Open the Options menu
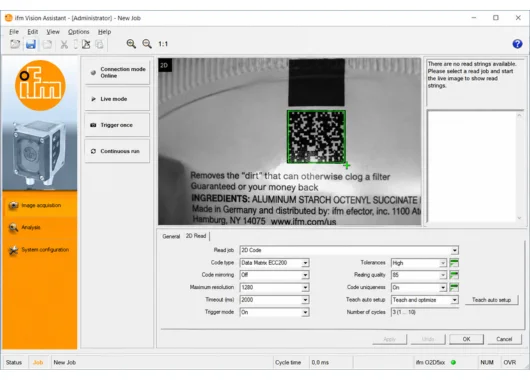Viewport: 530px width, 380px height. click(x=78, y=32)
